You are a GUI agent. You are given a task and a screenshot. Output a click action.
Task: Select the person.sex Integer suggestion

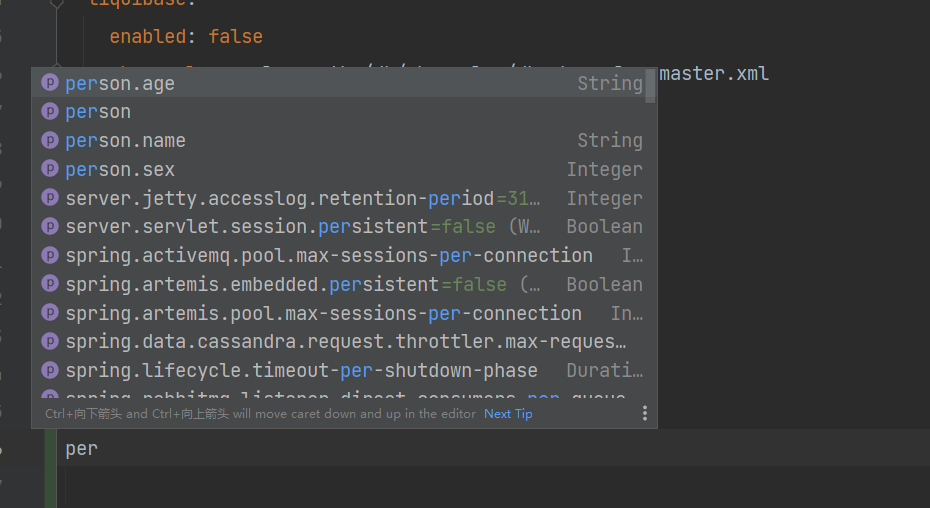(343, 169)
